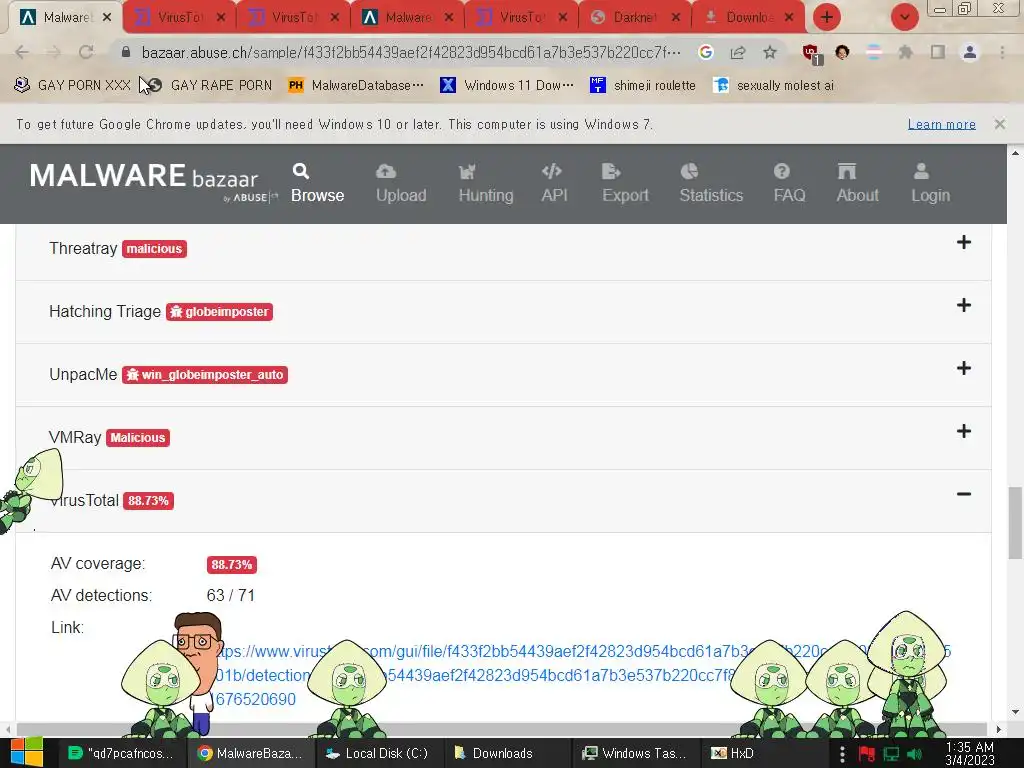Click the Google icon in address bar
Viewport: 1024px width, 768px height.
point(705,52)
